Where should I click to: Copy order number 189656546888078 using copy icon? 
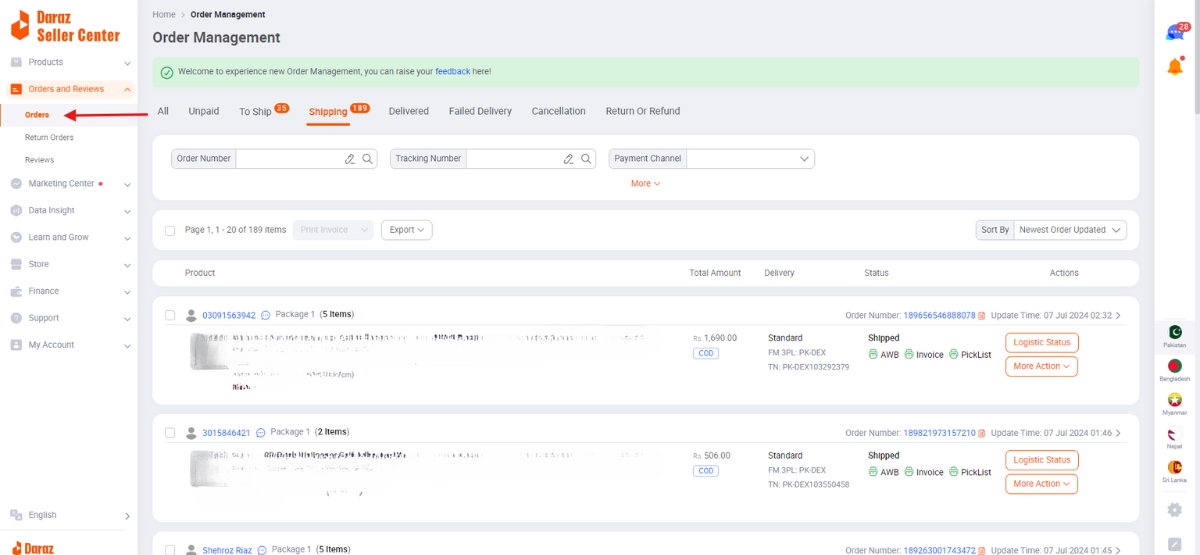(x=982, y=316)
